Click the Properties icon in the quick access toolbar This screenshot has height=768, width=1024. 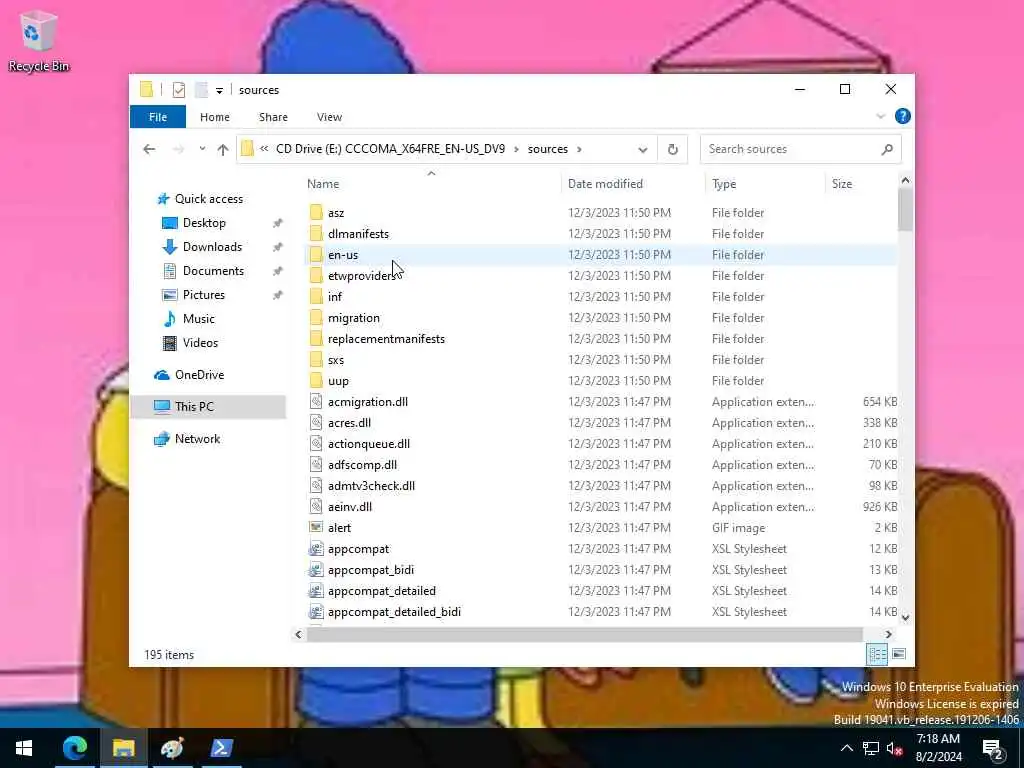click(x=178, y=90)
